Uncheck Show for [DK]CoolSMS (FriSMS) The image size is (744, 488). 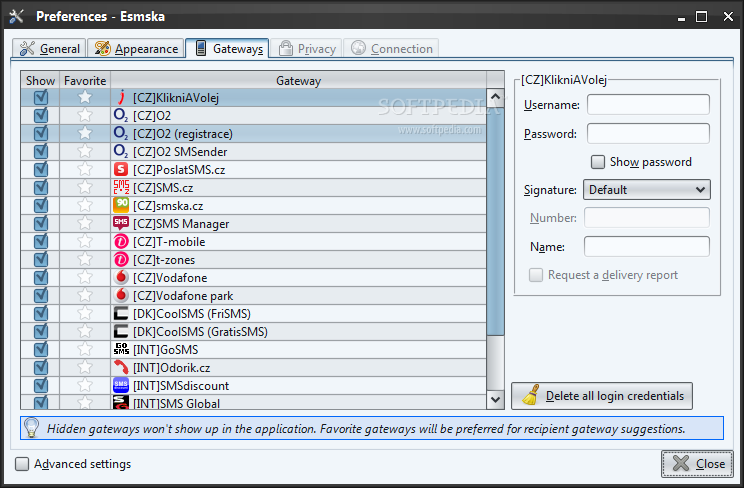point(41,313)
